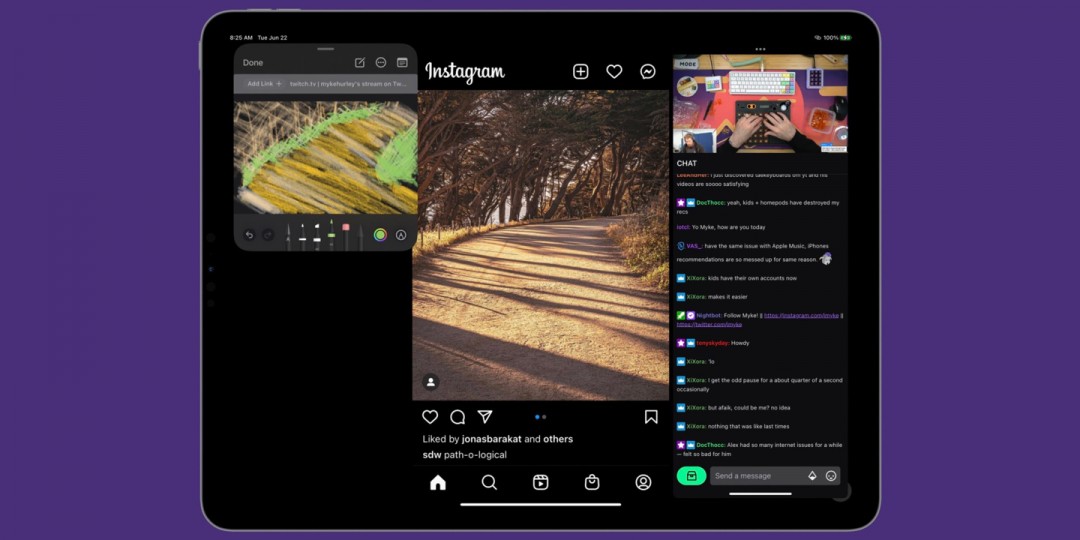Bookmark the post to saved collection
The width and height of the screenshot is (1080, 540).
[651, 417]
